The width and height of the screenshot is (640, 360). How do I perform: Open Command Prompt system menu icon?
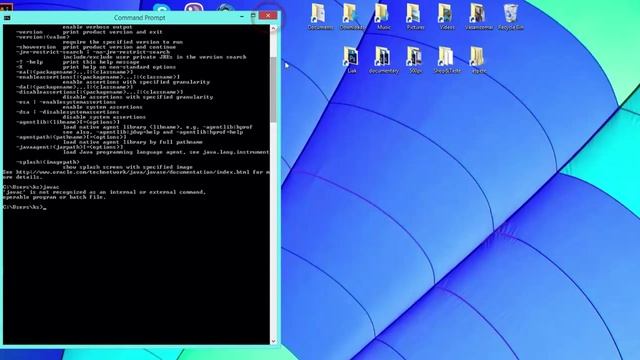7,18
